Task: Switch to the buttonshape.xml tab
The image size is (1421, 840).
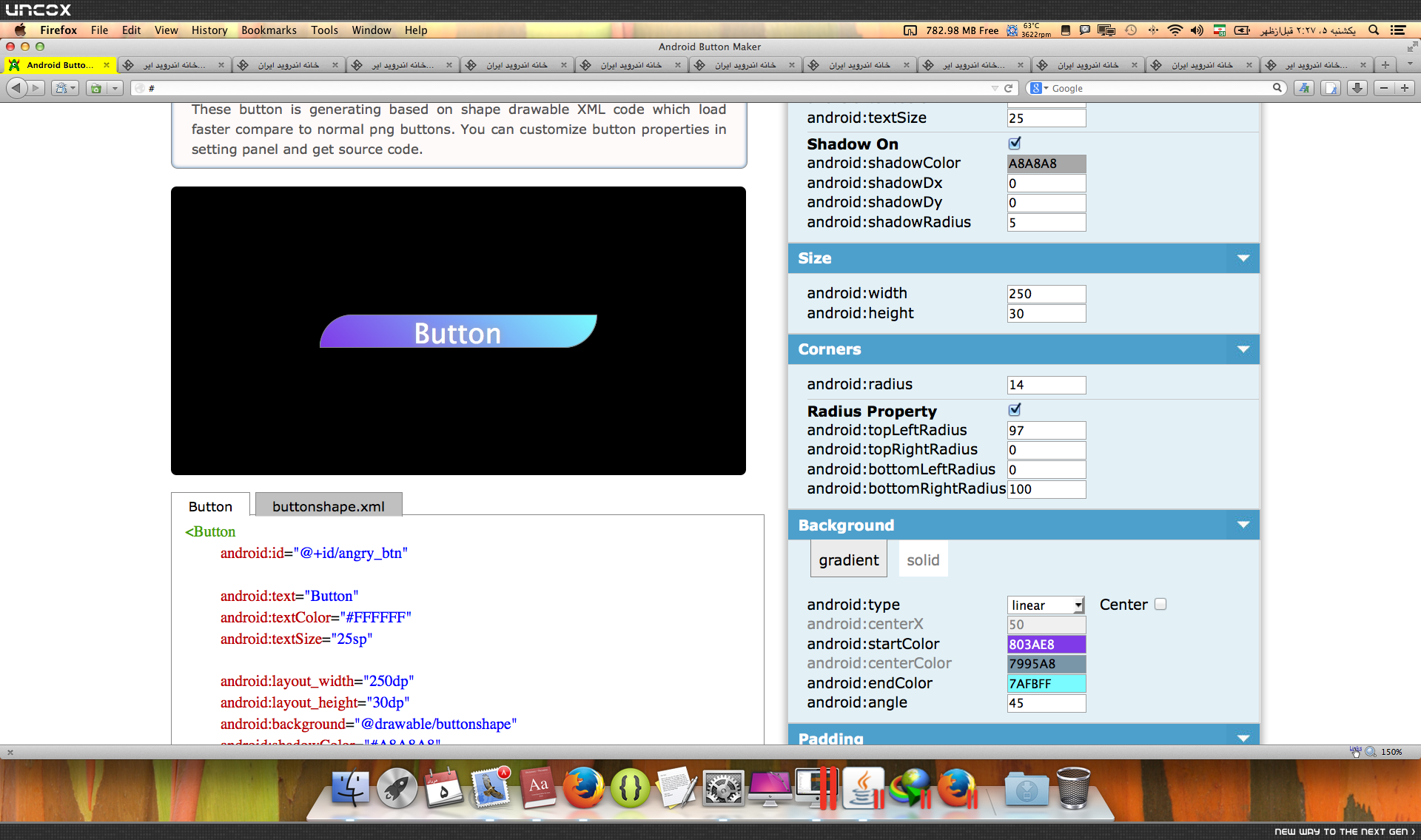Action: (329, 506)
